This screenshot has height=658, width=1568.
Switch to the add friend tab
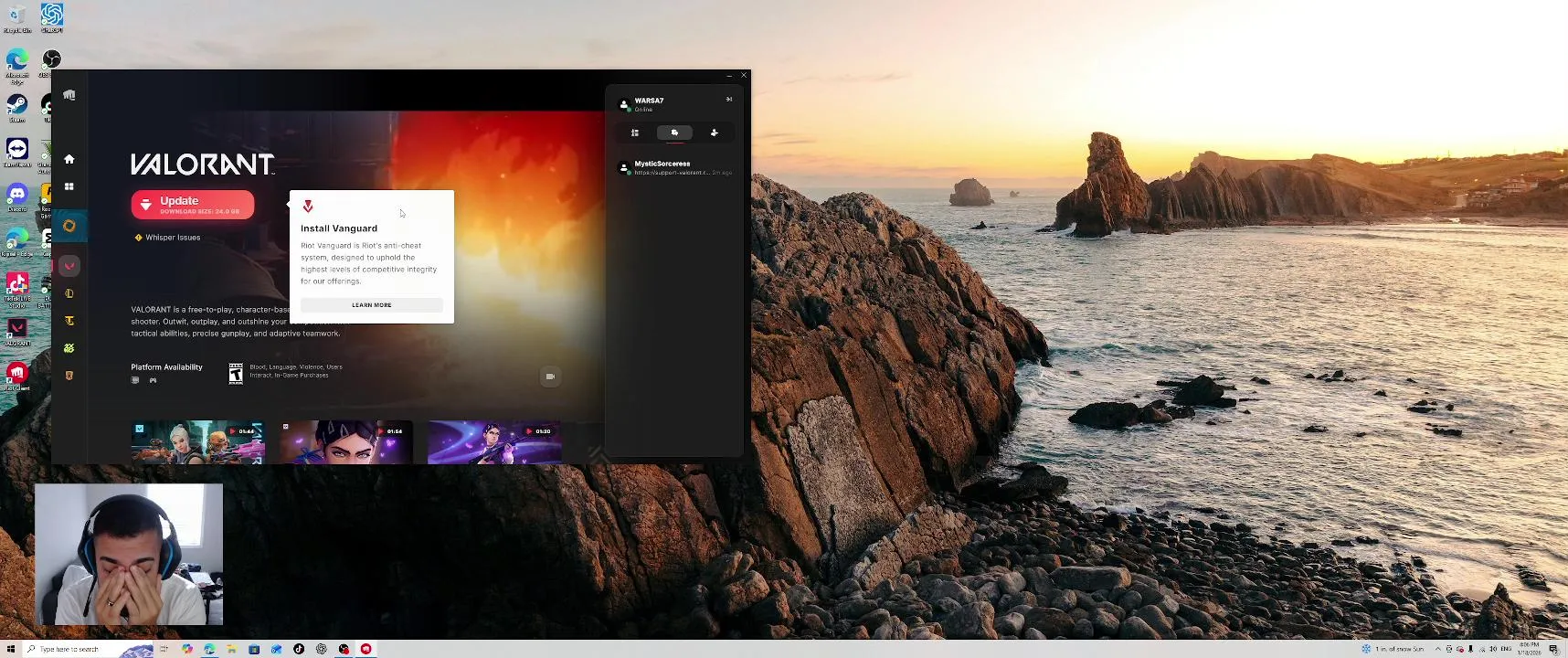(x=715, y=133)
